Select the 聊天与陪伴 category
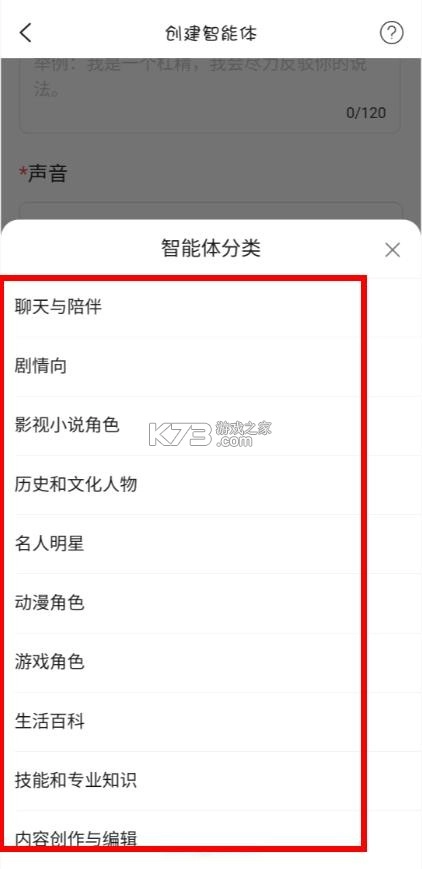Image resolution: width=422 pixels, height=869 pixels. coord(211,307)
